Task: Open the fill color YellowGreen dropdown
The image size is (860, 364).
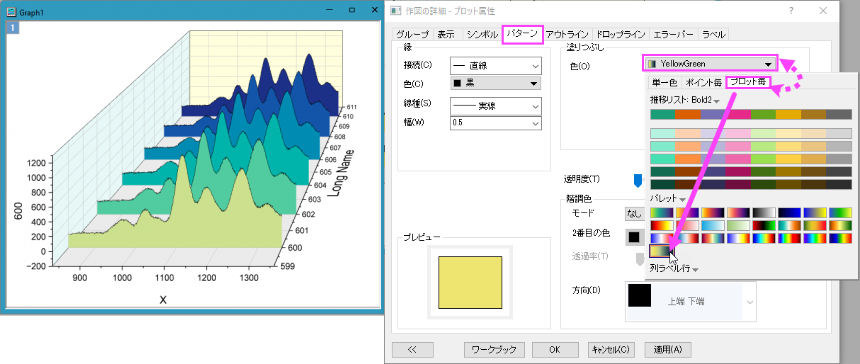Action: click(x=710, y=64)
